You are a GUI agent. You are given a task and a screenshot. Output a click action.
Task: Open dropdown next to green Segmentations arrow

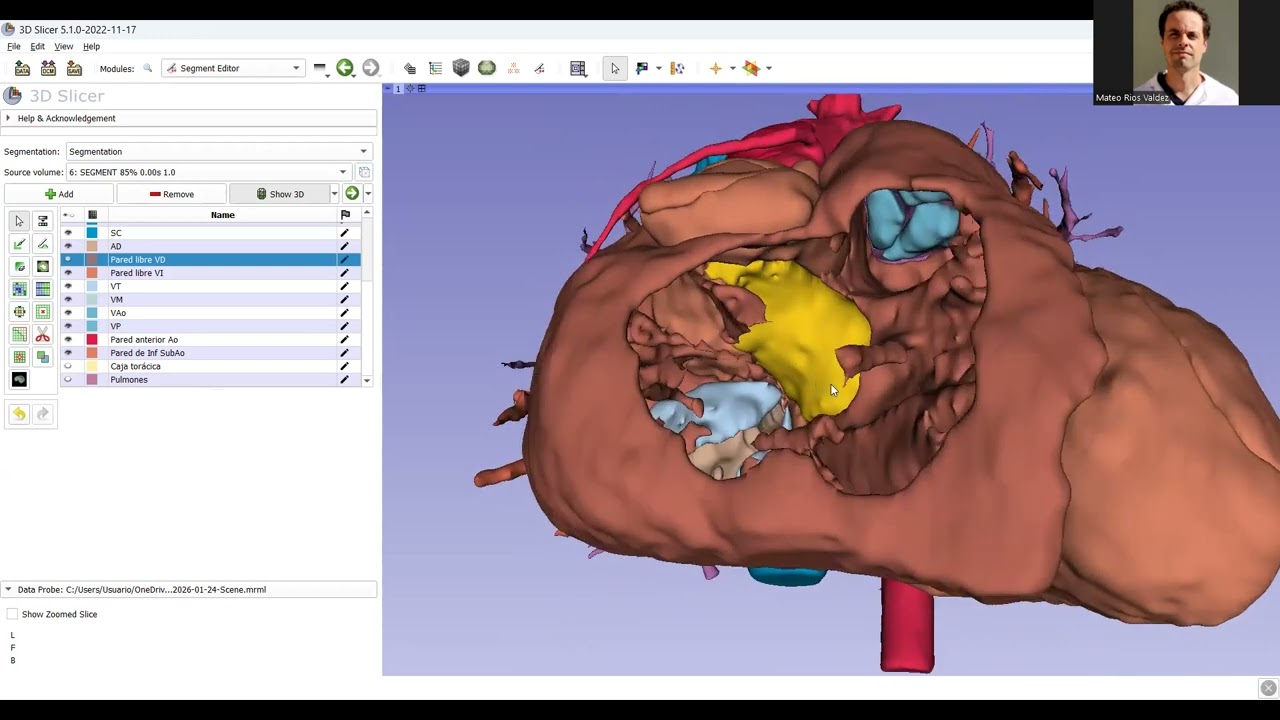pos(368,194)
